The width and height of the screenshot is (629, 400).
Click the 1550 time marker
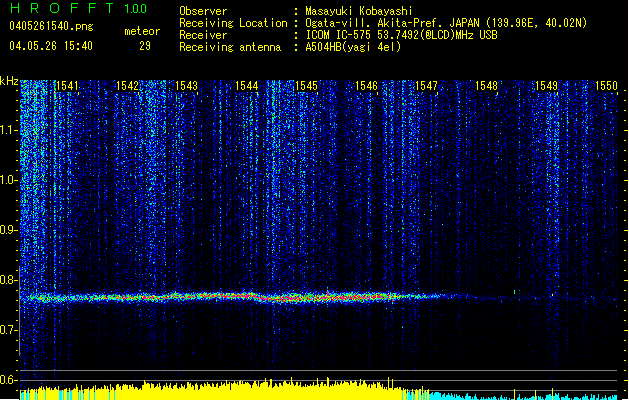coord(607,86)
